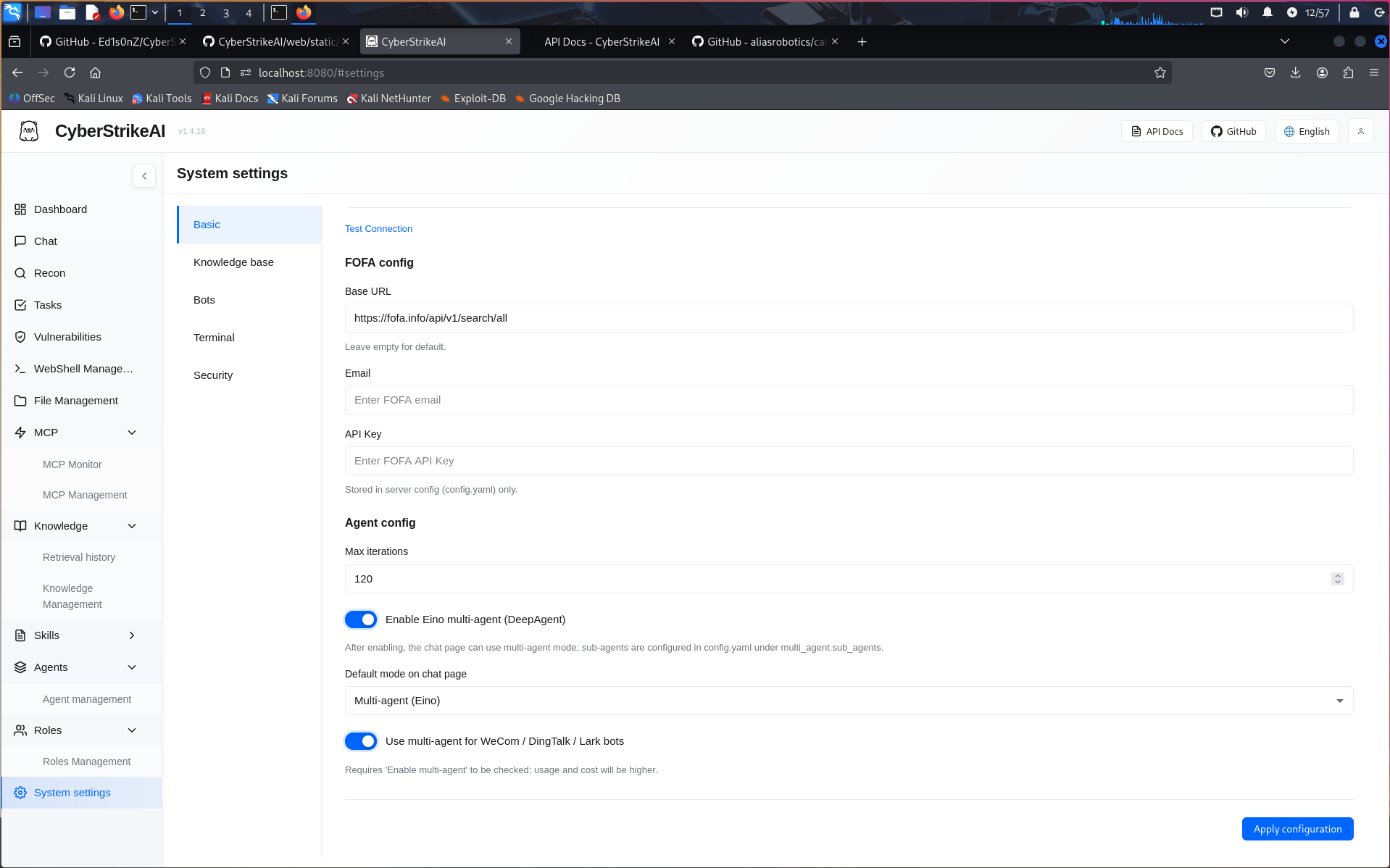Screen dimensions: 1390x868
Task: Open GitHub header button
Action: point(1233,131)
